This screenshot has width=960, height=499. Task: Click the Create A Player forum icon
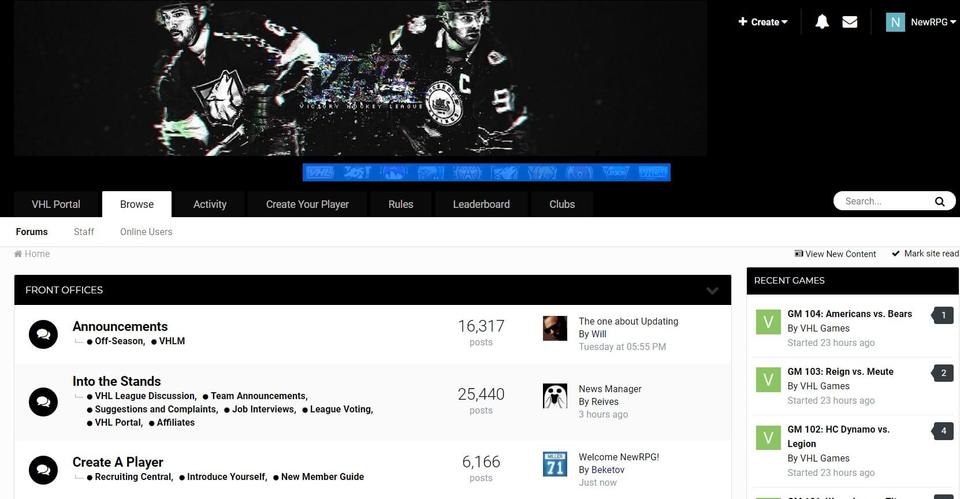coord(43,470)
